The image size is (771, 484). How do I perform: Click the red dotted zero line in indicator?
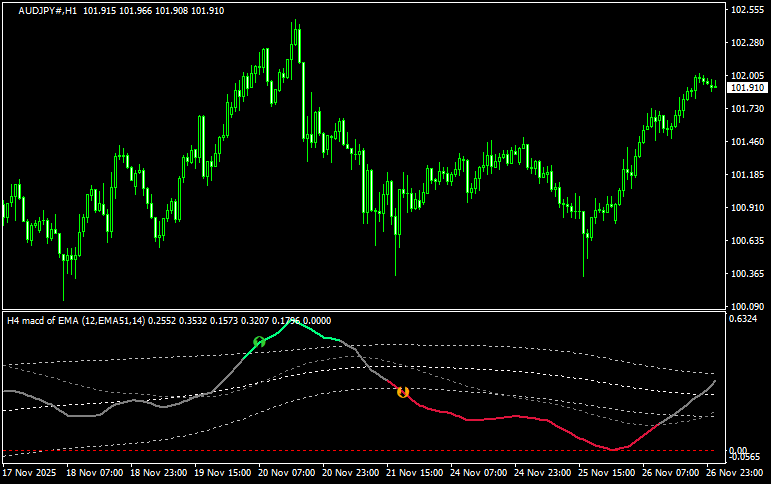tap(300, 452)
